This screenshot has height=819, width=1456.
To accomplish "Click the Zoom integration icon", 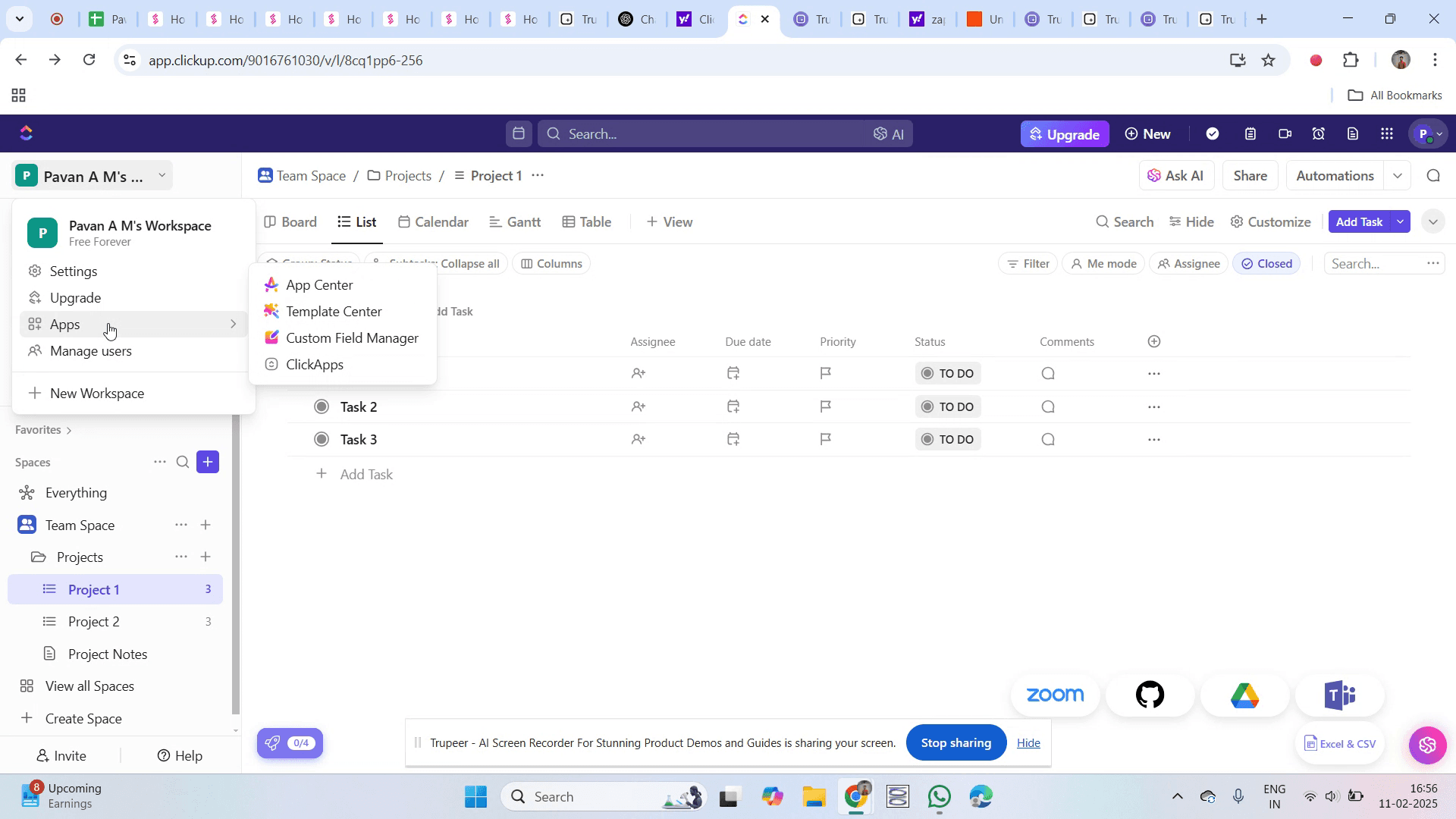I will [1055, 695].
